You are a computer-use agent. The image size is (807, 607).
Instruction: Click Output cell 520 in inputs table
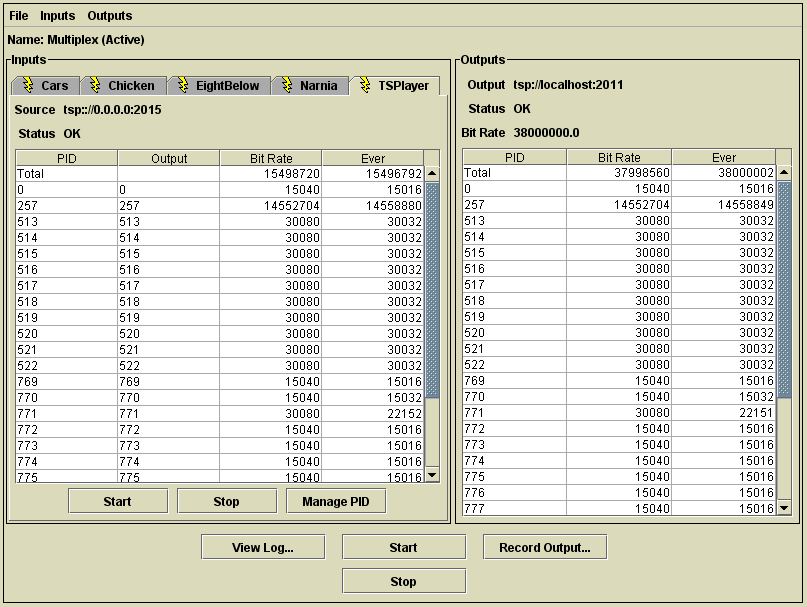coord(169,334)
